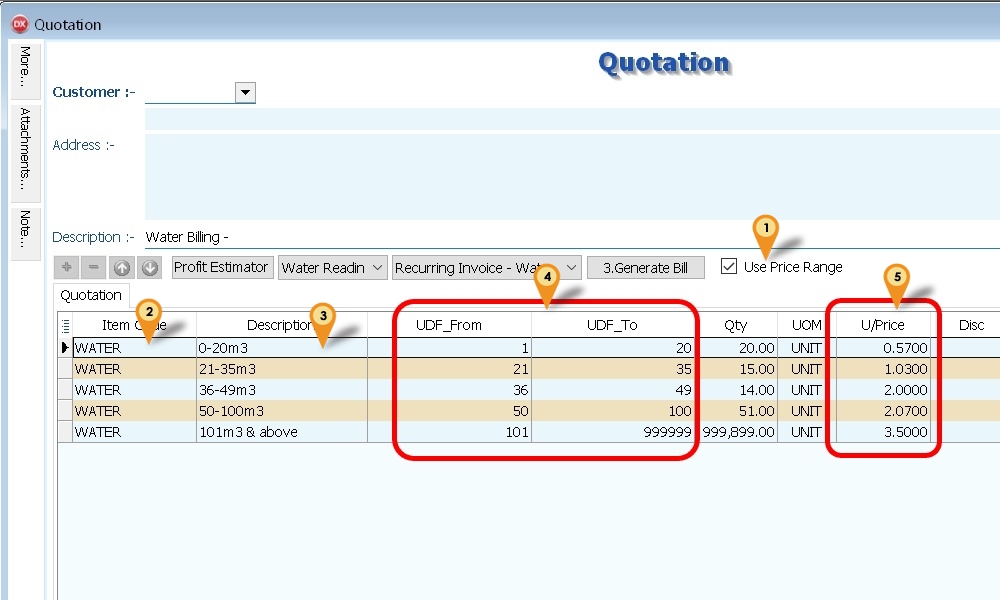
Task: Toggle the Use Price Range checkbox
Action: coord(729,266)
